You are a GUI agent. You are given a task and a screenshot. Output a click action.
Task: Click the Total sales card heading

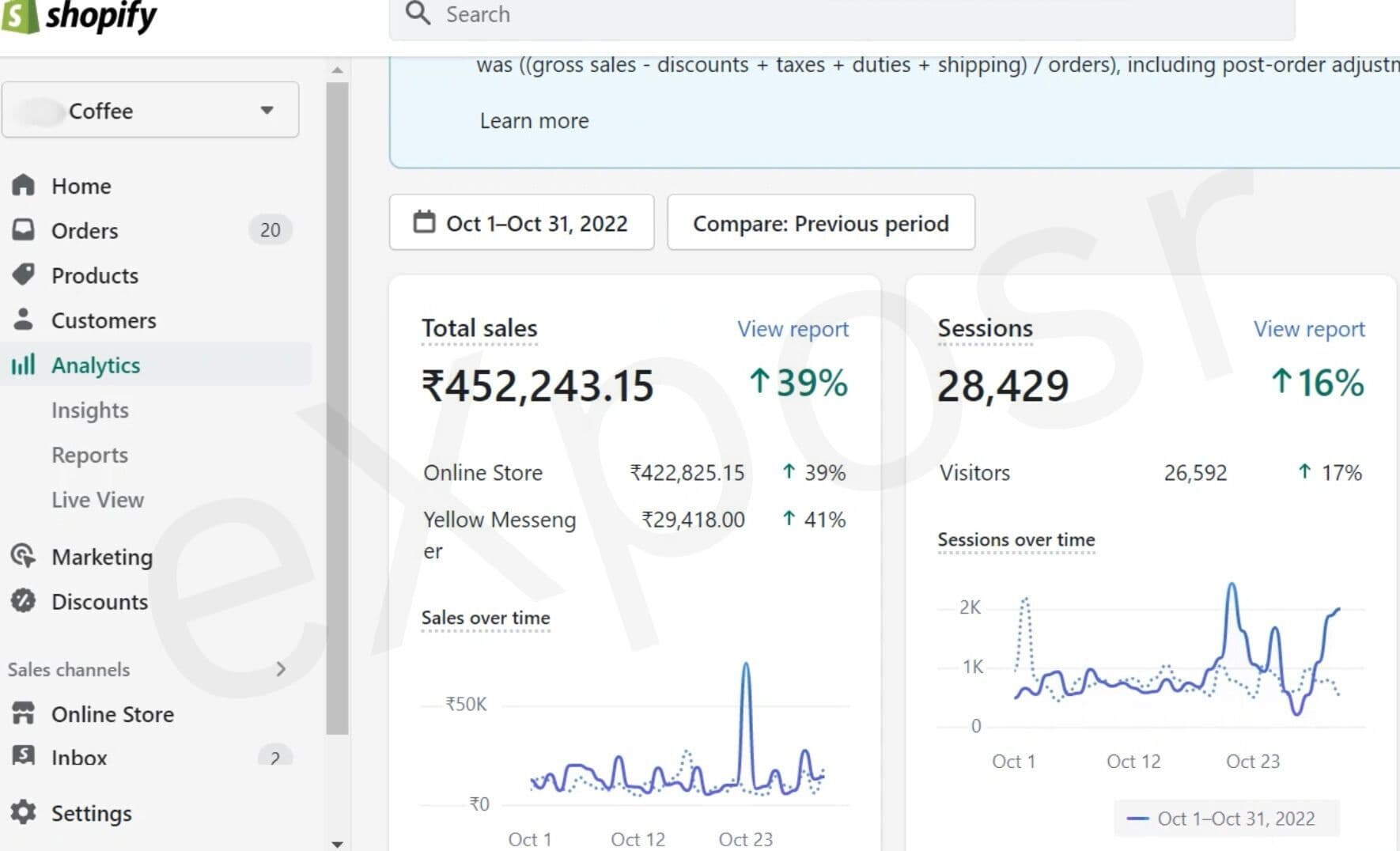pos(479,328)
